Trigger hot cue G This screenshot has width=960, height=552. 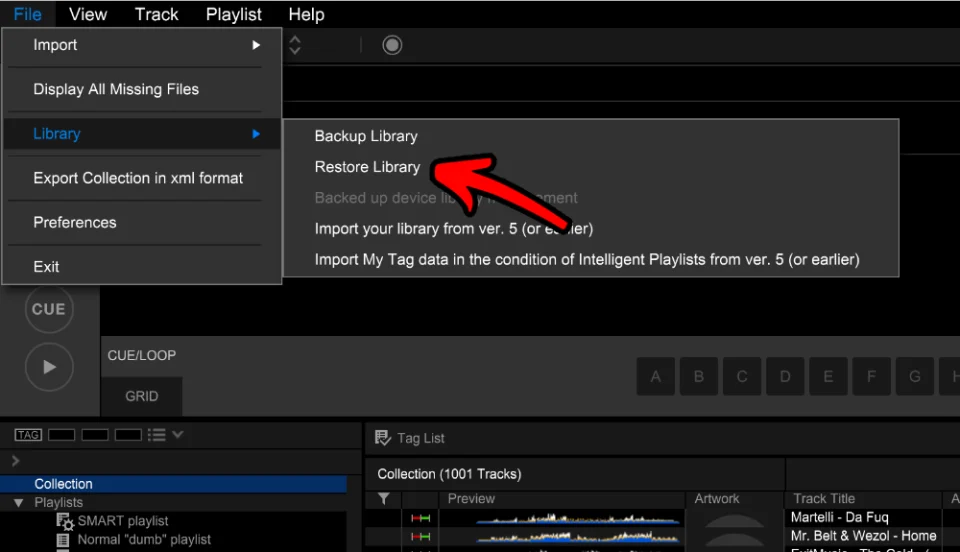tap(915, 376)
